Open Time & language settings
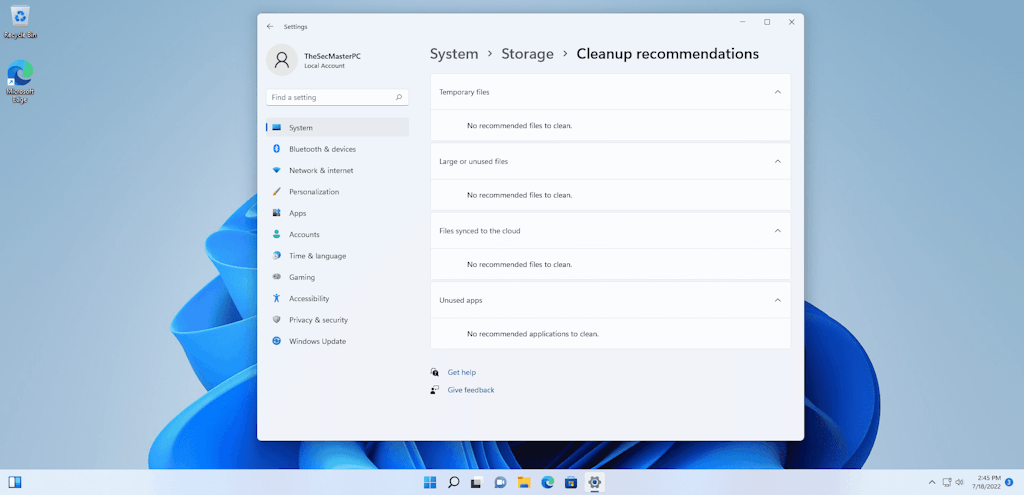Screen dimensions: 1024x495 click(338, 256)
